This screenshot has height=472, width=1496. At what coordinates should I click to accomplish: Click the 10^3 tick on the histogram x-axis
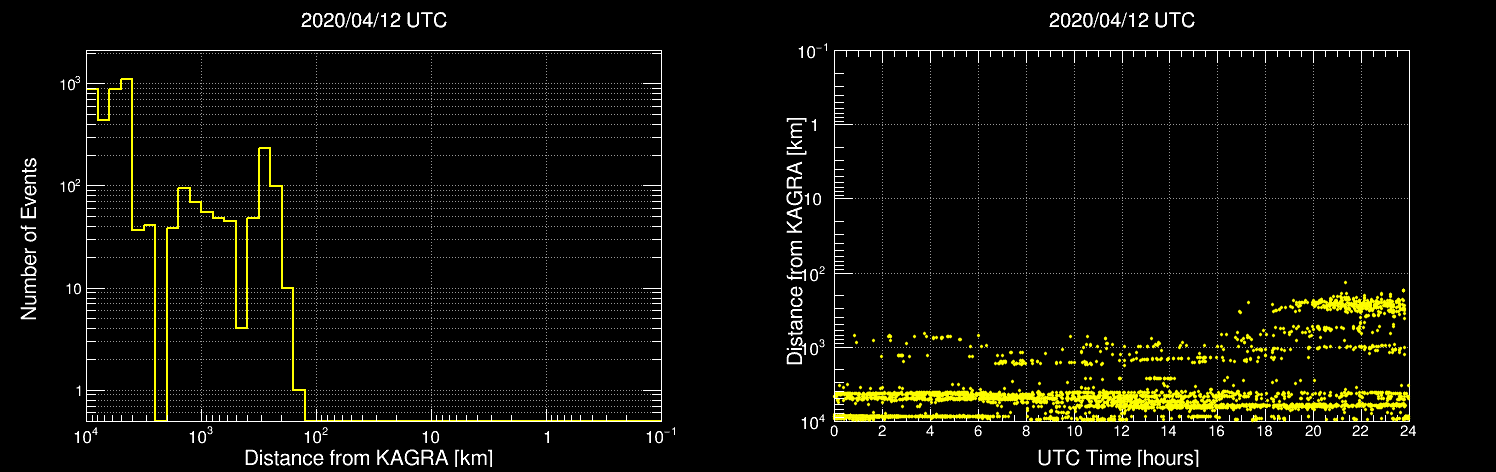pos(201,437)
